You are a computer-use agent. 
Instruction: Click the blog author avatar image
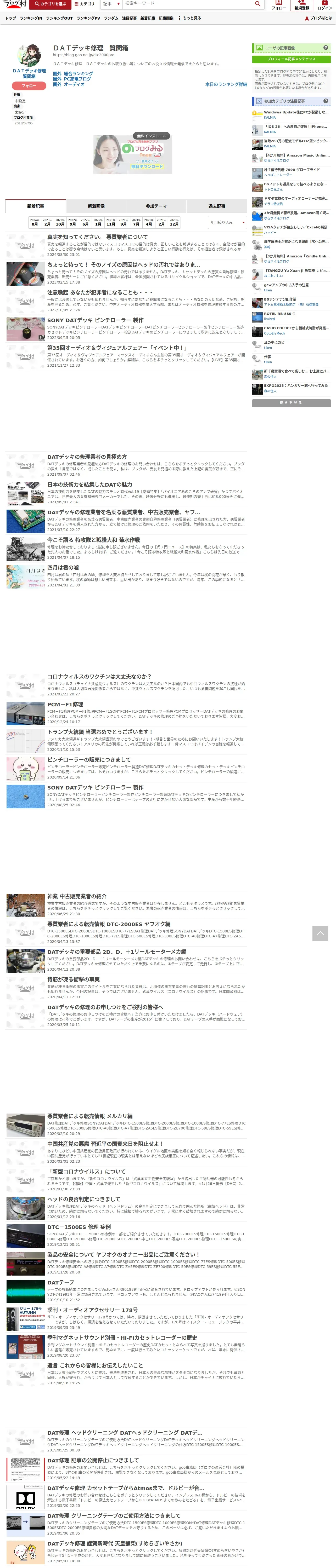[x=29, y=55]
